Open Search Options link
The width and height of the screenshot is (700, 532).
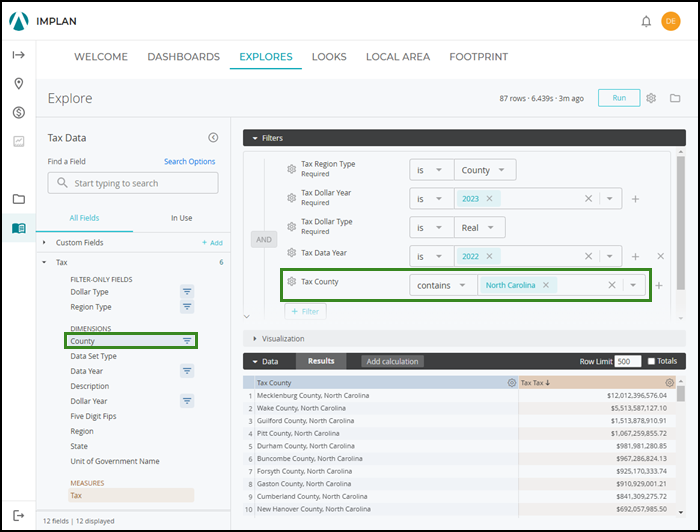[x=189, y=161]
